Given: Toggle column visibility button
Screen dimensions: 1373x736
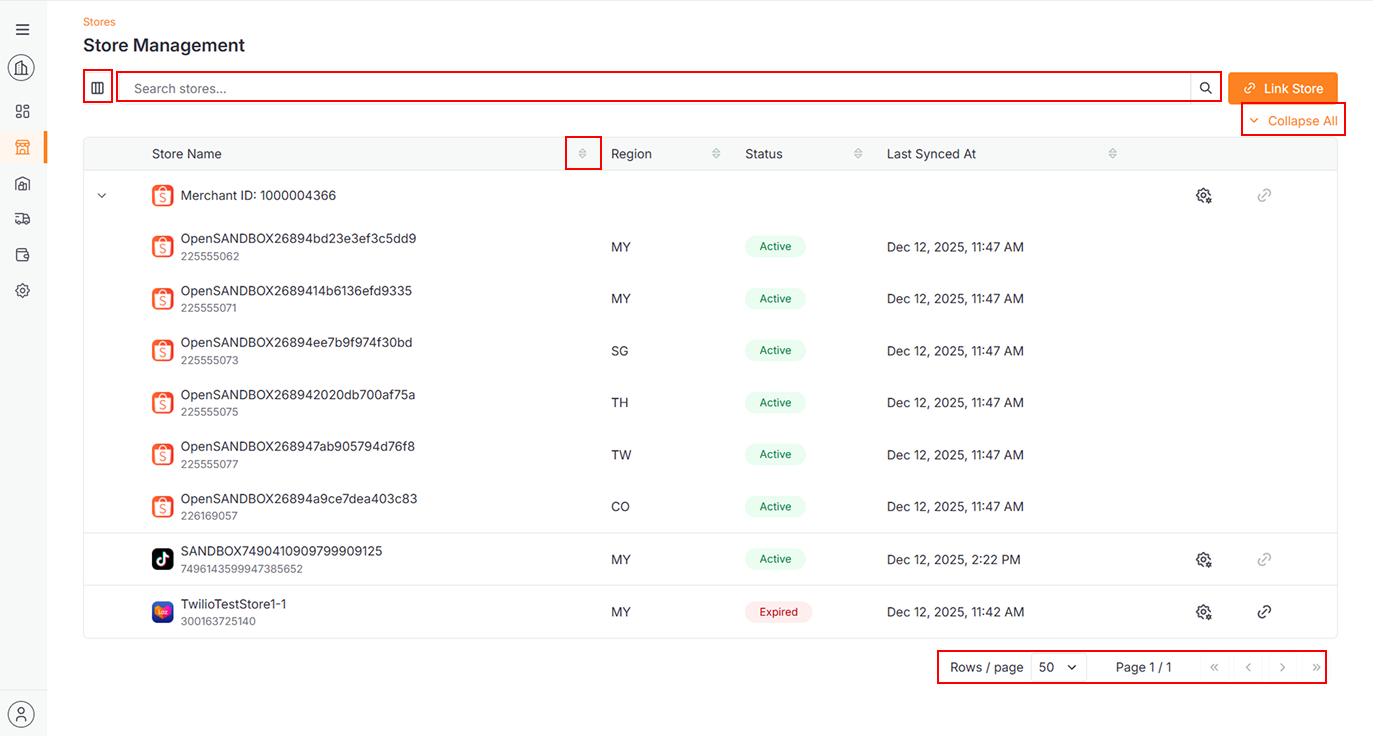Looking at the screenshot, I should pos(97,88).
